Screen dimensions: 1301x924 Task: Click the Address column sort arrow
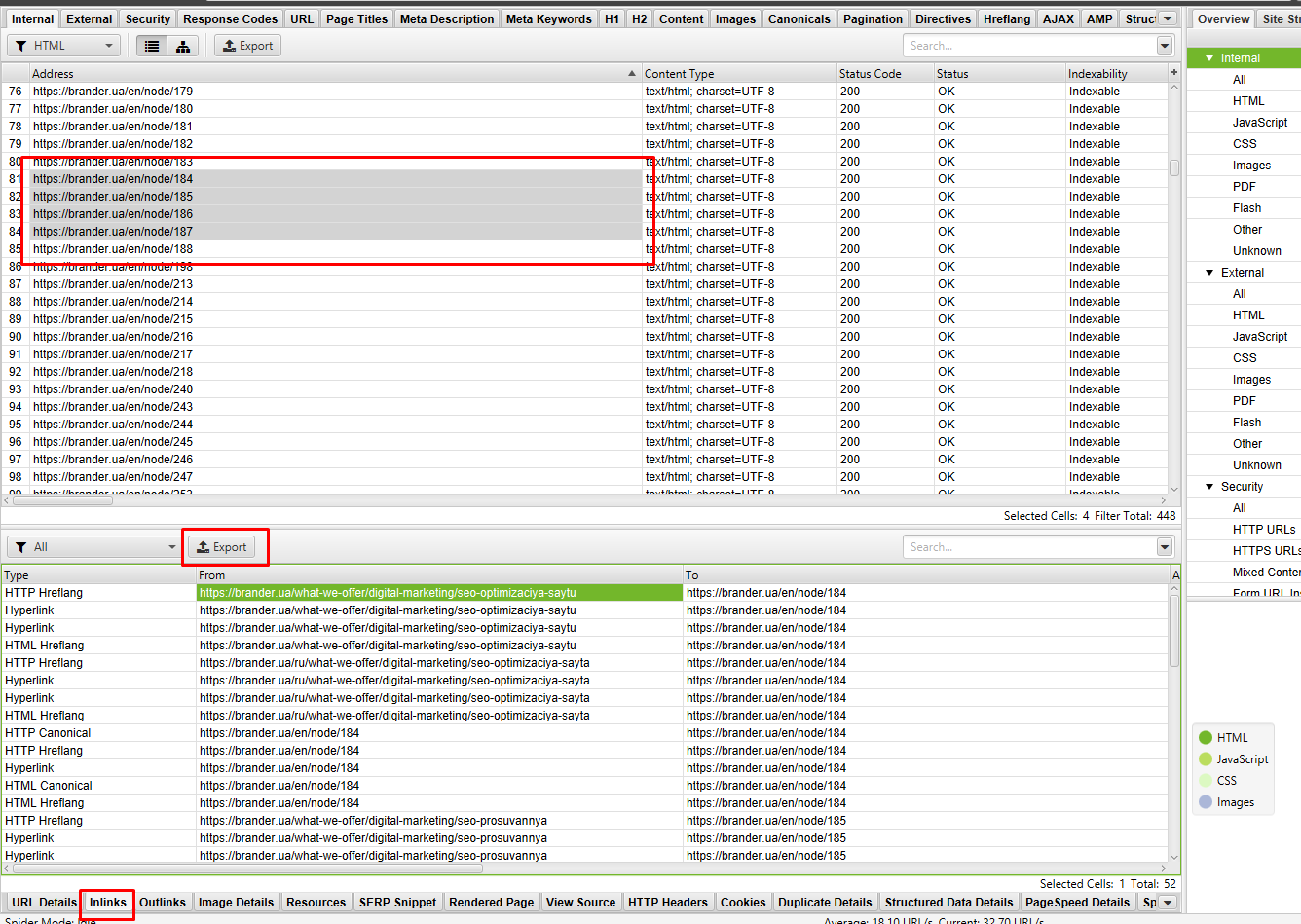pyautogui.click(x=631, y=74)
